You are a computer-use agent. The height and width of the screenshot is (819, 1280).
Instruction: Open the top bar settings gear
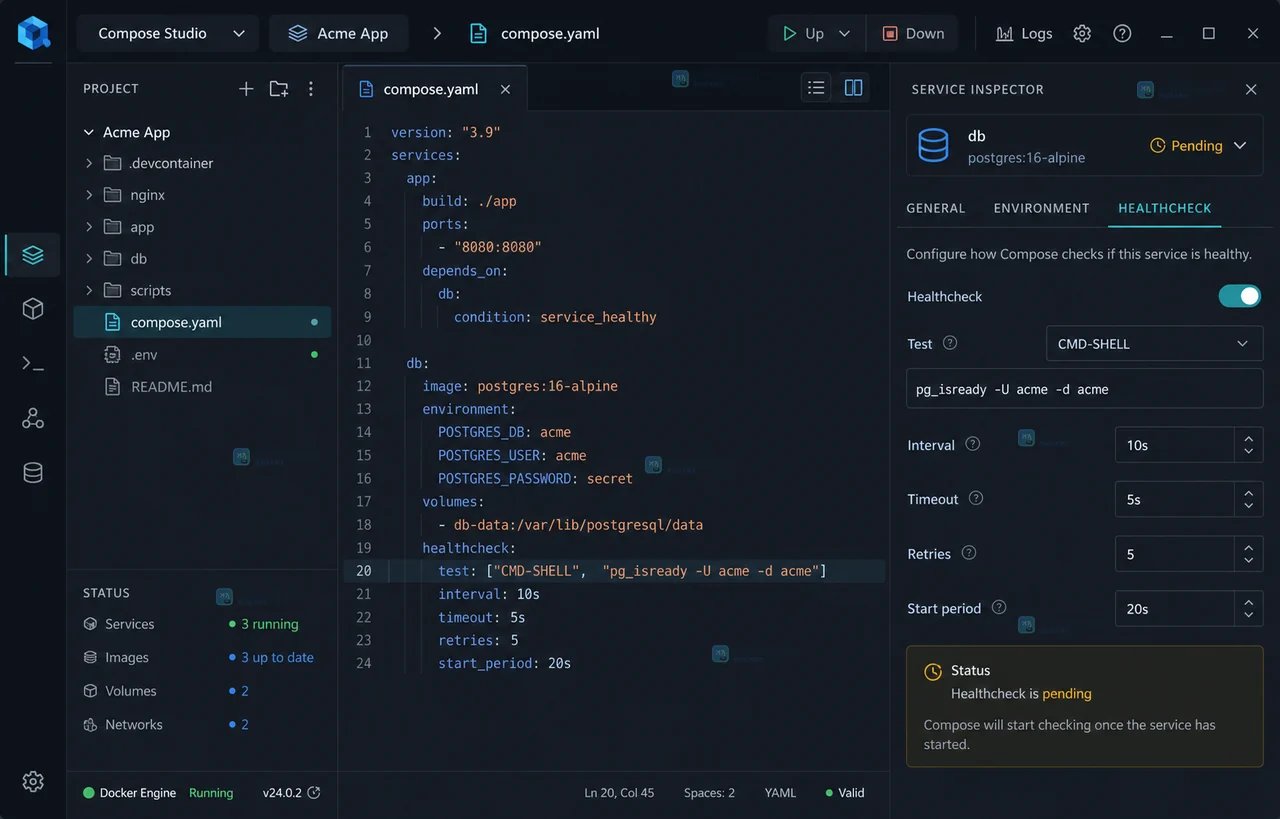pyautogui.click(x=1082, y=33)
